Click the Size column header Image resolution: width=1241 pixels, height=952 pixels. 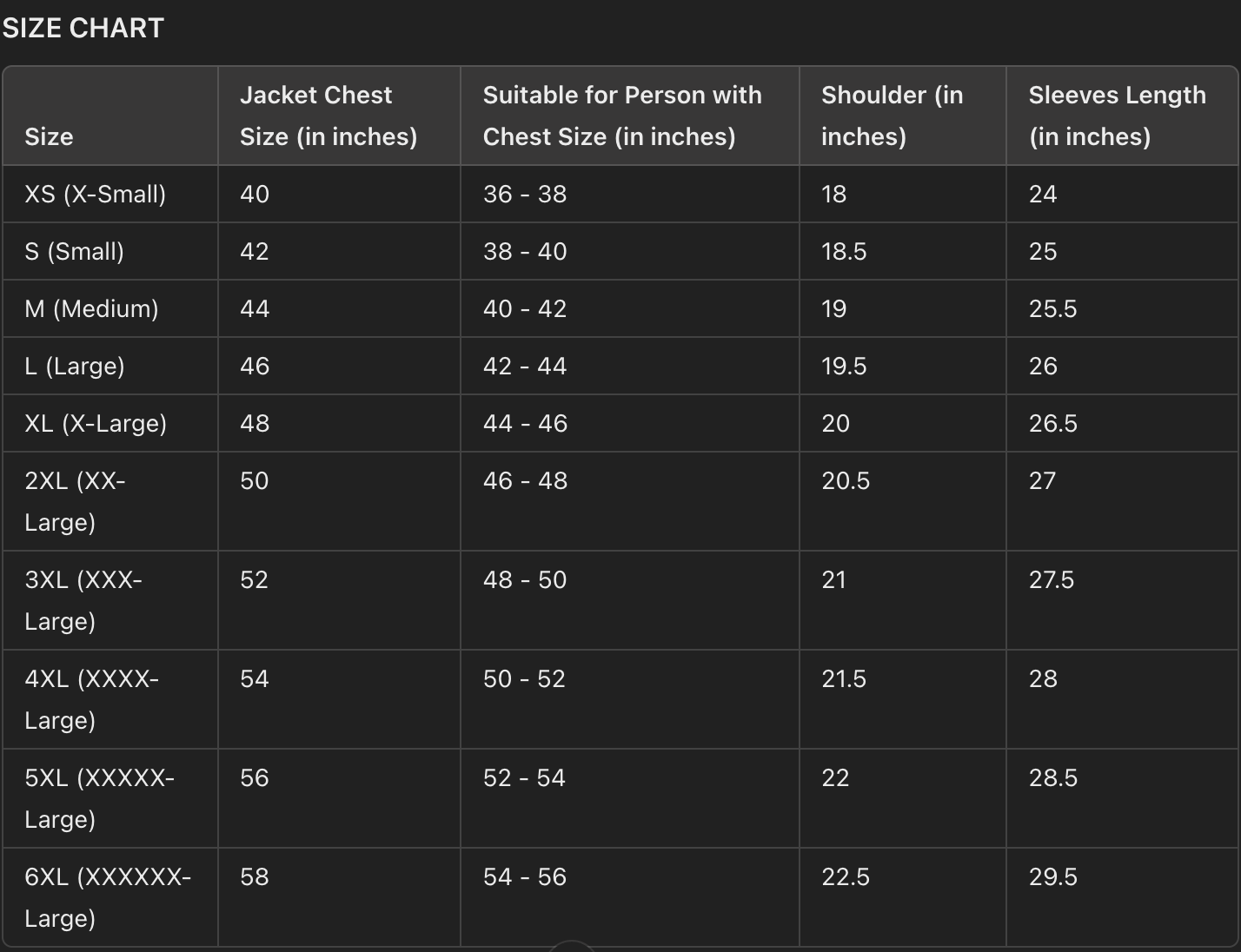pos(49,136)
